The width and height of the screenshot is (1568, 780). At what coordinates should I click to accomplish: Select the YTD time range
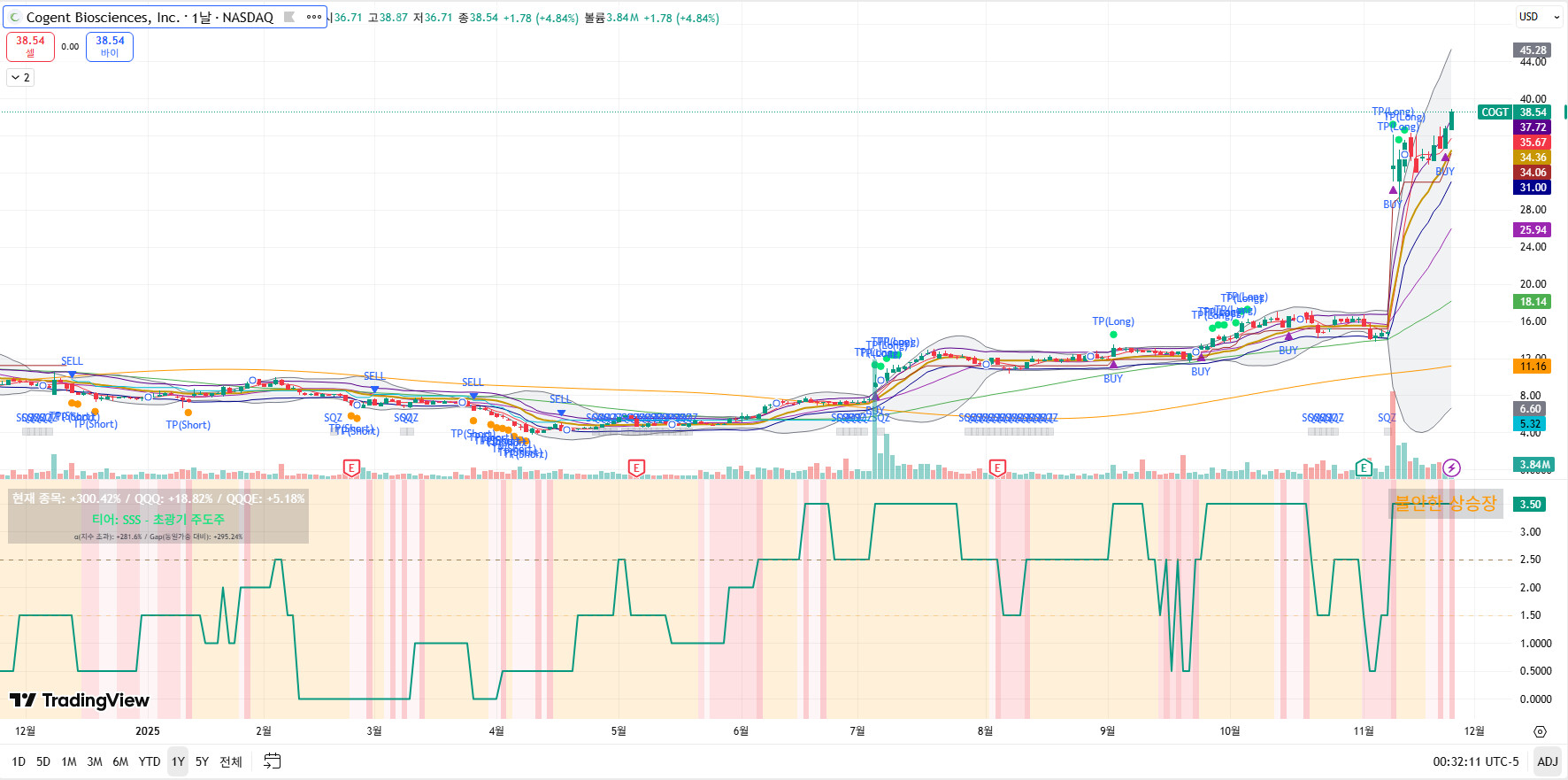[x=150, y=761]
